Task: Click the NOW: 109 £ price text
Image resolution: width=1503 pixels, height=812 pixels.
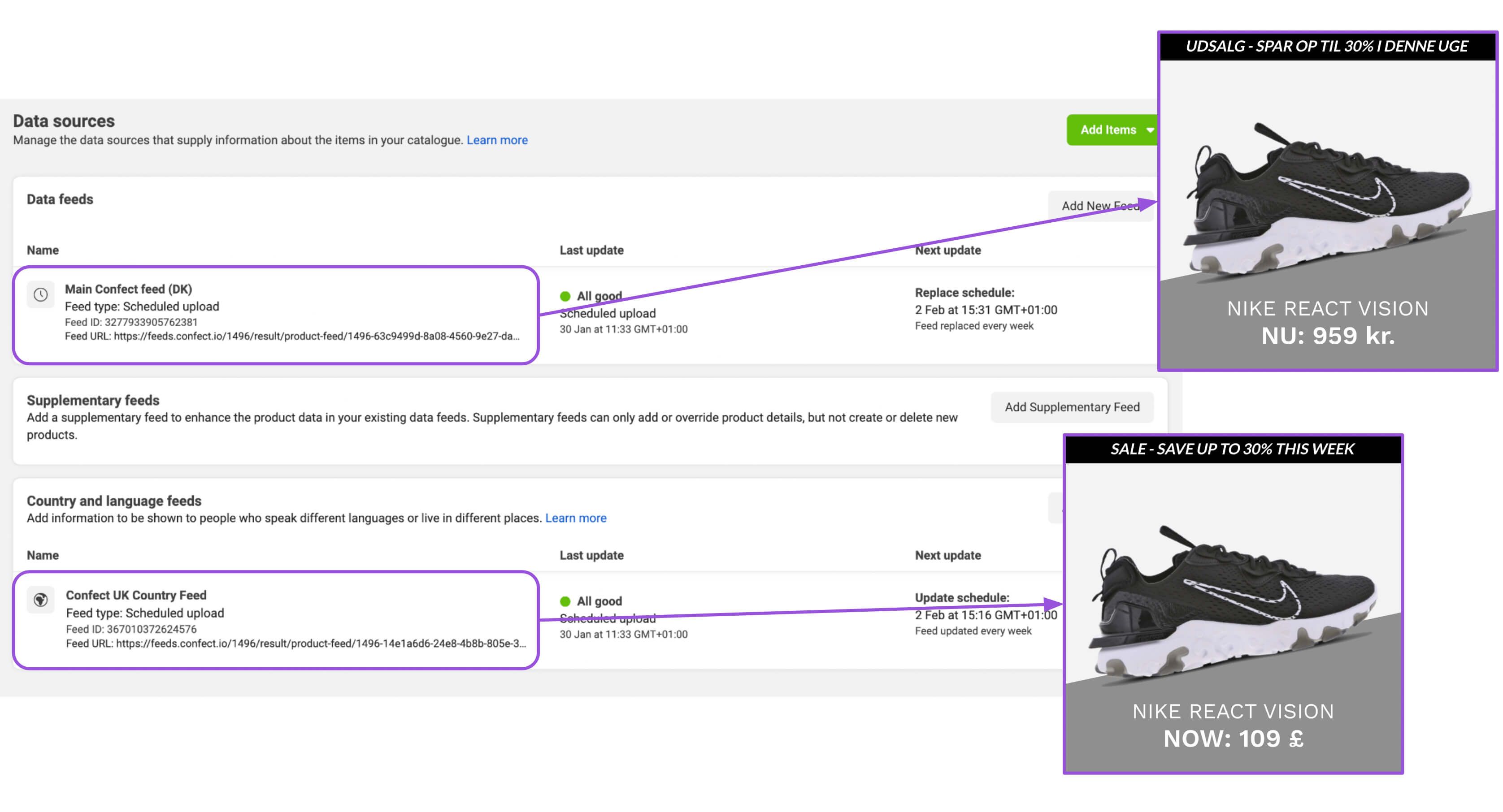Action: (1233, 739)
